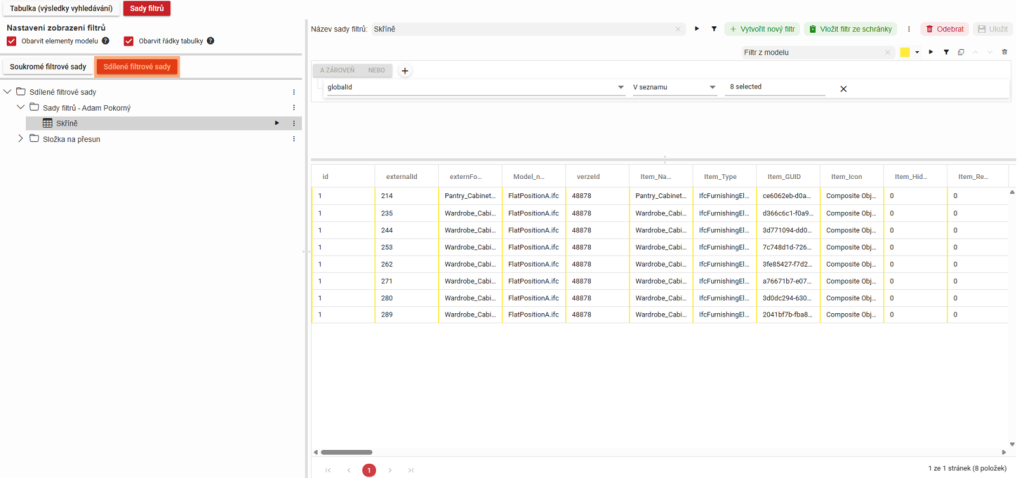Click the copy filter icon beside the funnel
The height and width of the screenshot is (478, 1024).
(x=960, y=52)
